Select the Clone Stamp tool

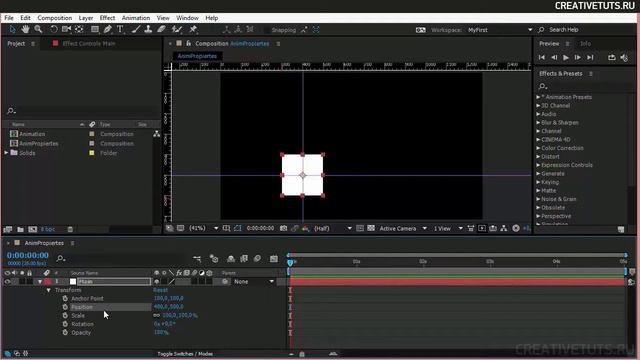(148, 29)
